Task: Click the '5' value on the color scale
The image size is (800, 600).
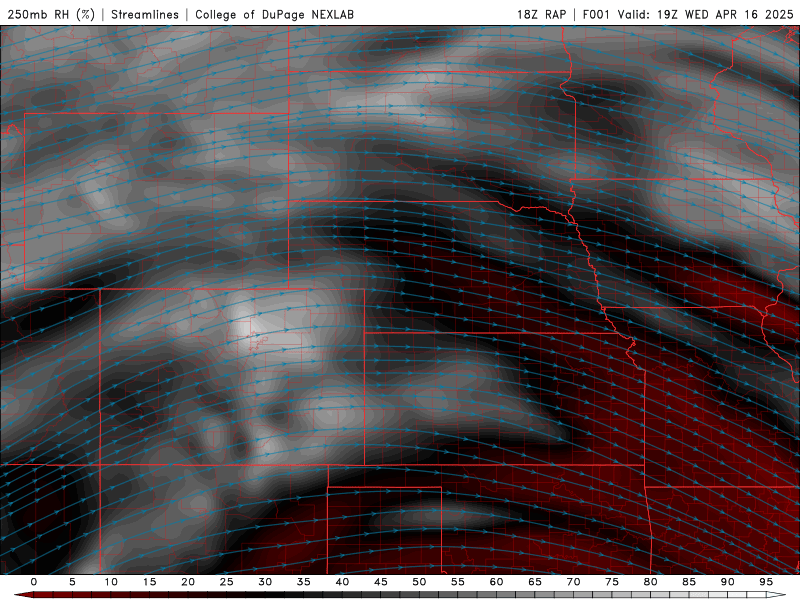Action: click(72, 582)
